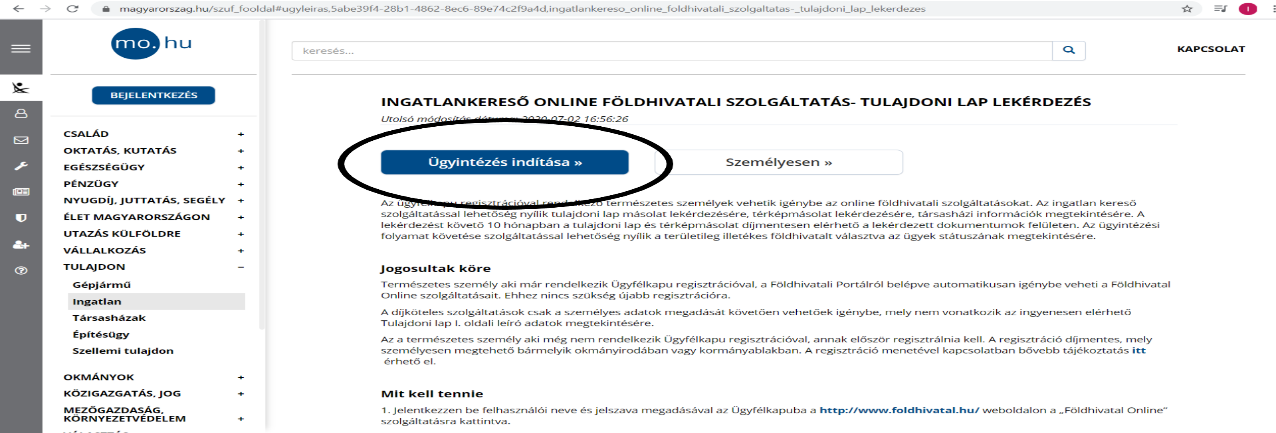Expand the PÉNZÜGY category
Screen dimensions: 1276x433
240,184
